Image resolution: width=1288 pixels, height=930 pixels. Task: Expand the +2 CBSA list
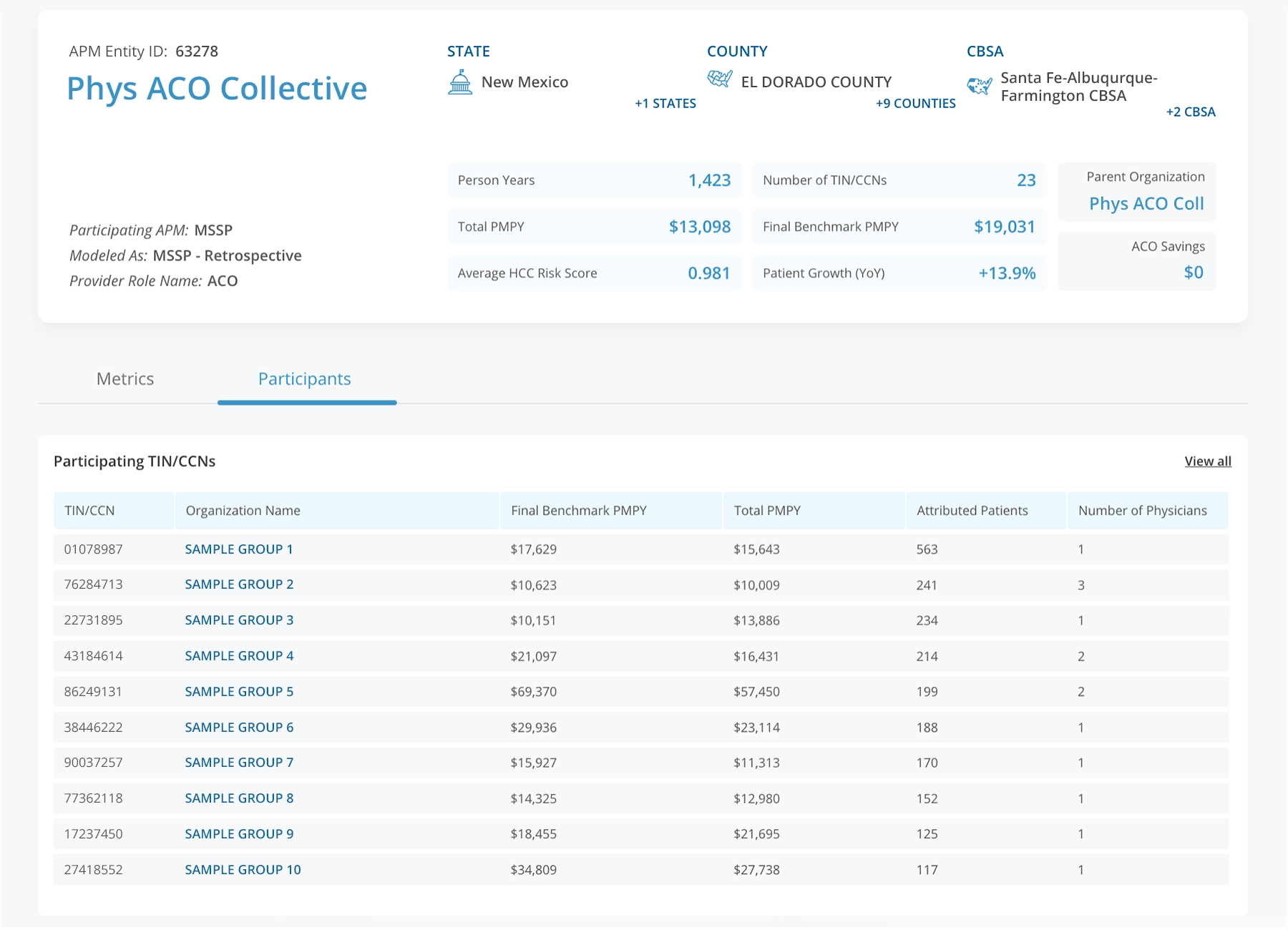(1191, 112)
